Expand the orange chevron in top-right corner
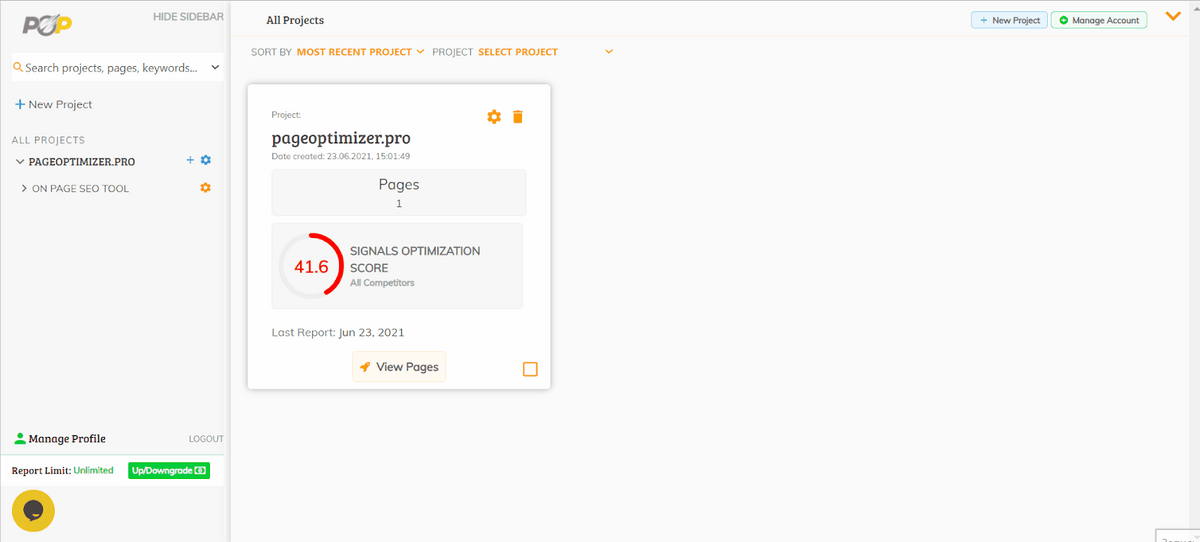This screenshot has width=1200, height=542. click(1173, 17)
